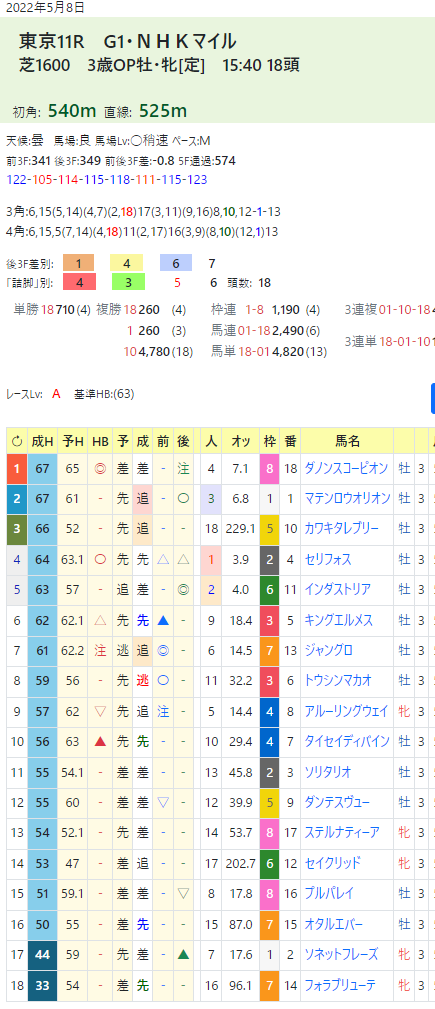Click the green filled triangle for ソネットフレーズ

tap(184, 954)
